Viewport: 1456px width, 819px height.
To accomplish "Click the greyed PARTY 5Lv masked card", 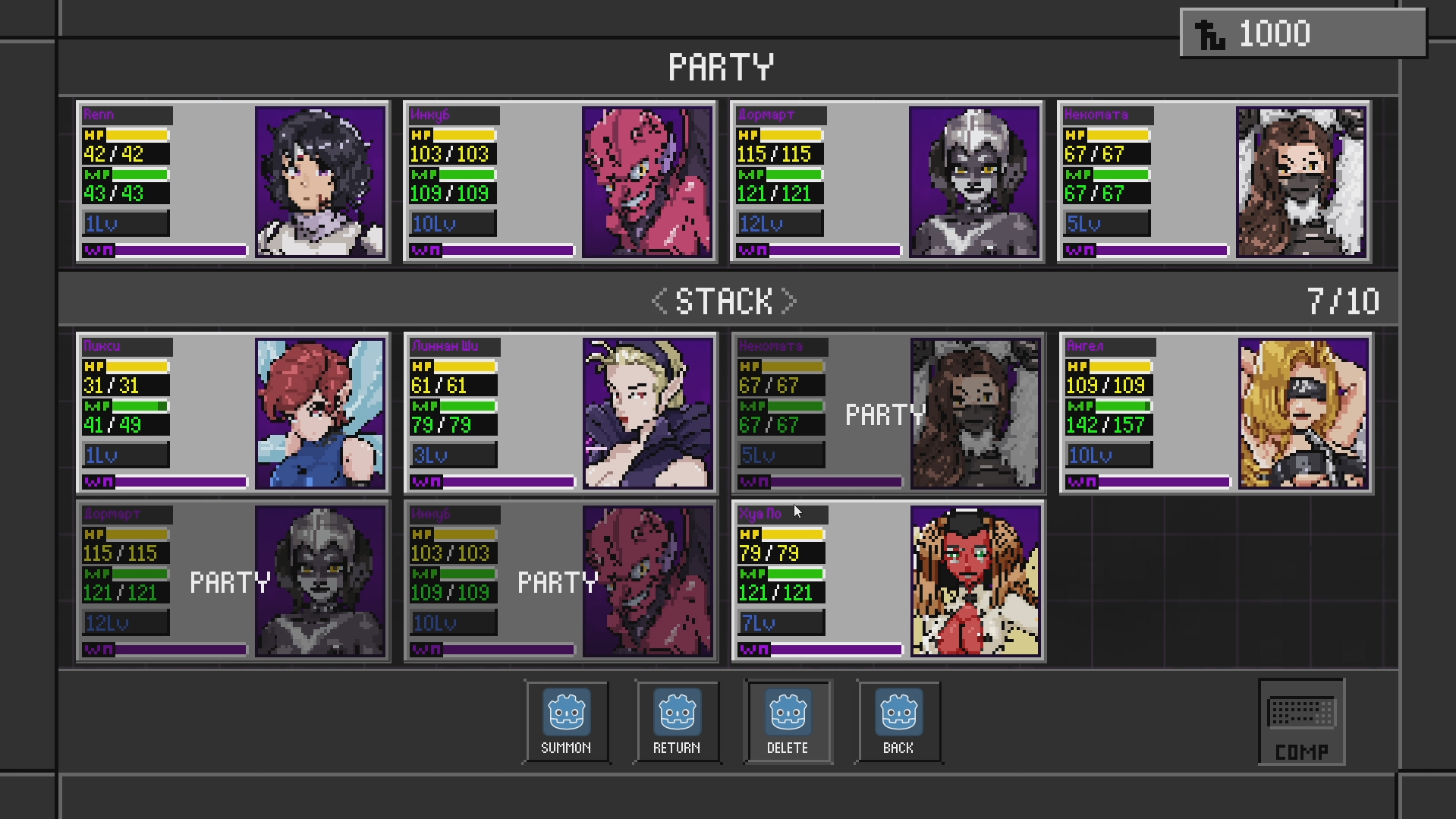I will coord(888,413).
